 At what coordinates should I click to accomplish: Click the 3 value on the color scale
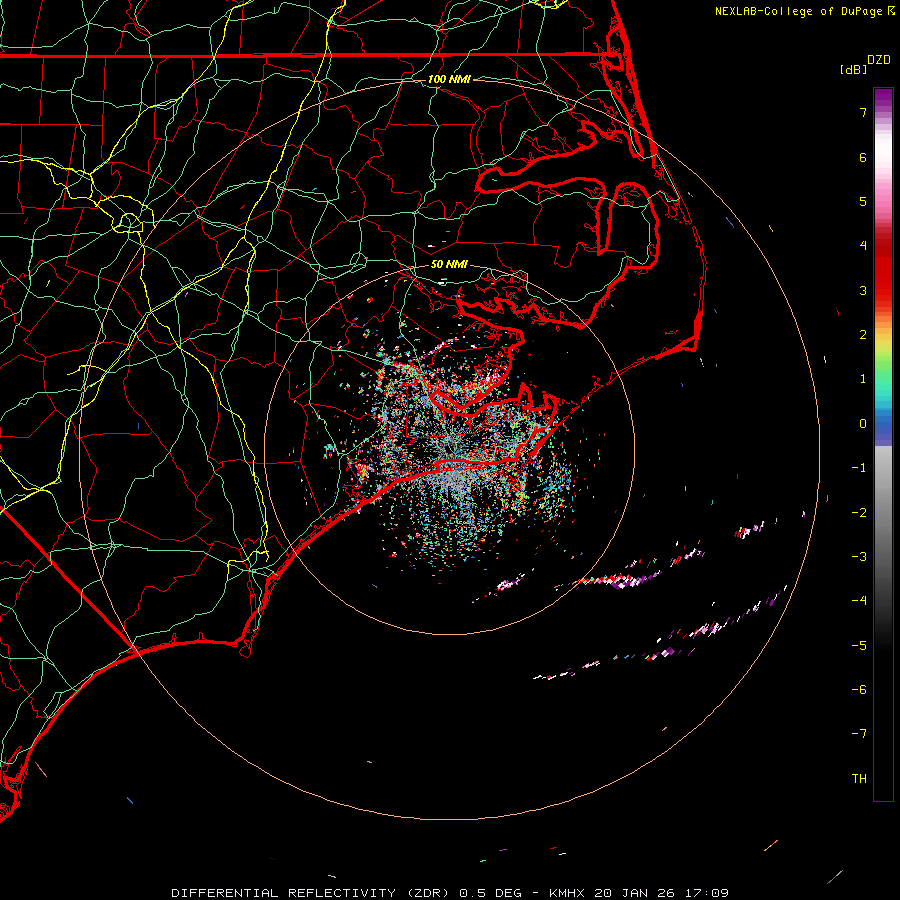(863, 290)
